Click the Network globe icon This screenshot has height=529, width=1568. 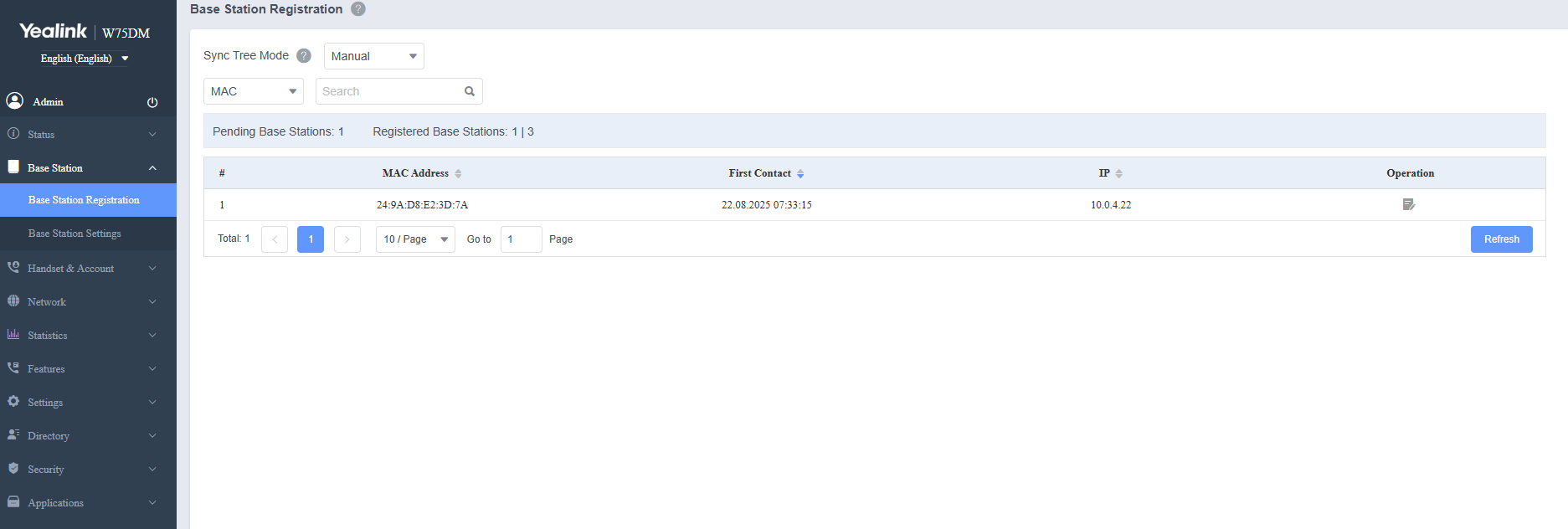point(13,300)
